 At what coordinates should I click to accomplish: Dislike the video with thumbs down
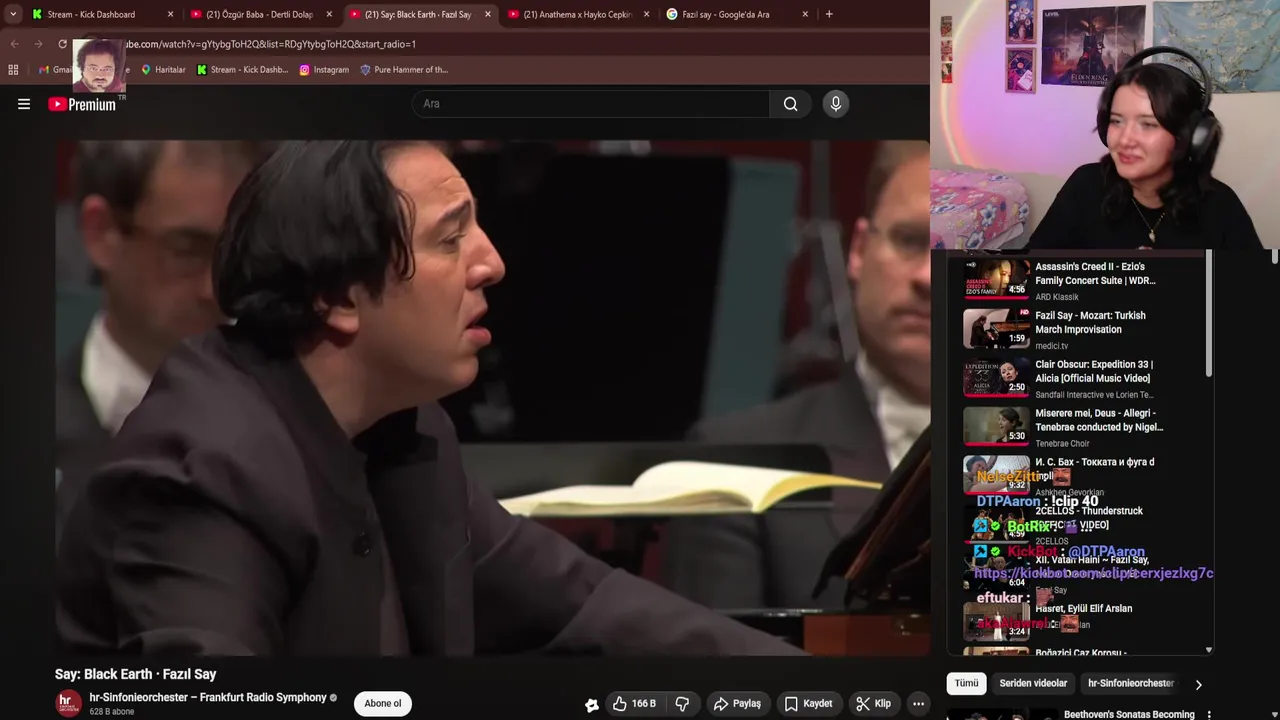pos(682,704)
